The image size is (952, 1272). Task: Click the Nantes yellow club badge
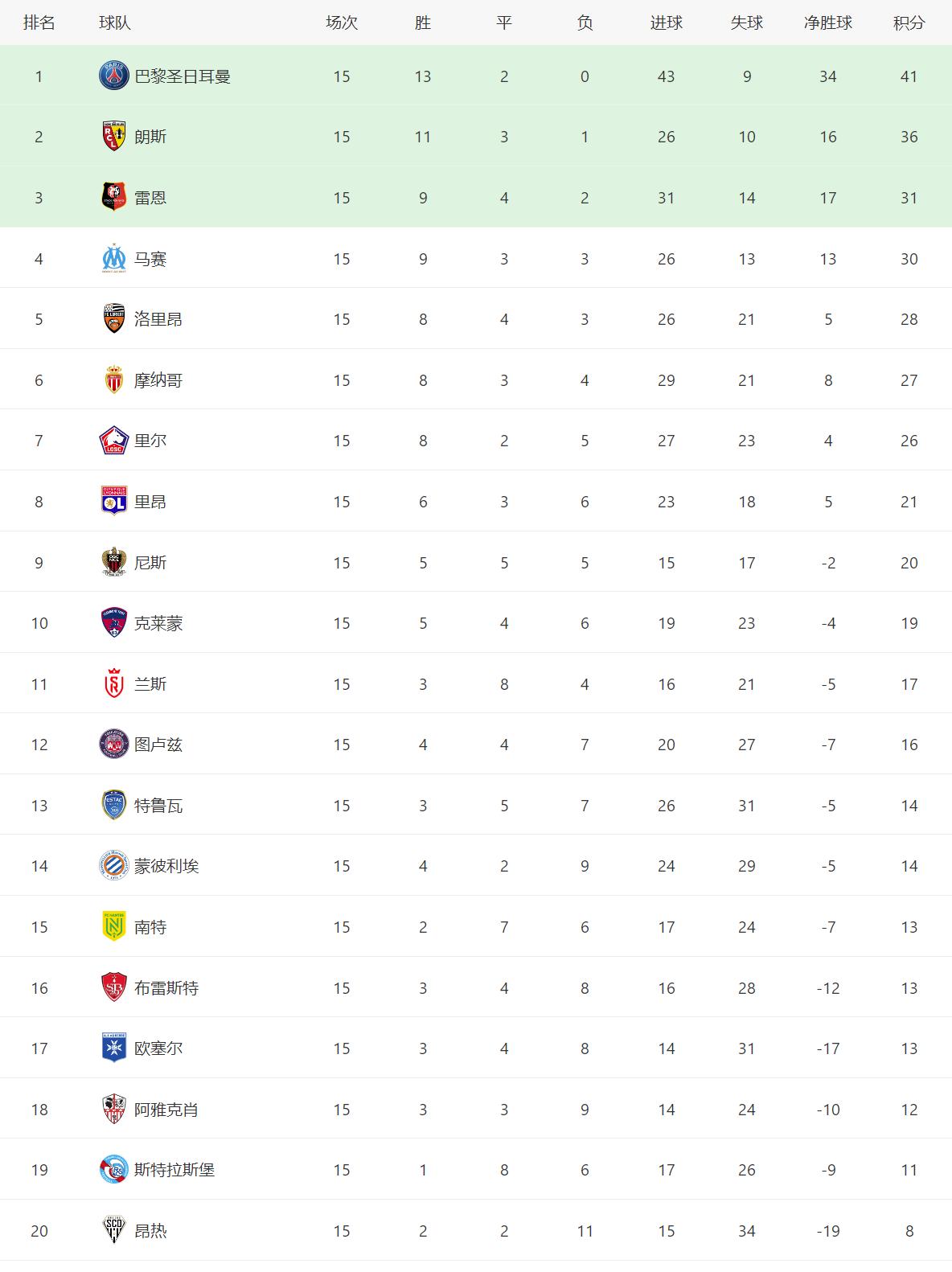(113, 927)
